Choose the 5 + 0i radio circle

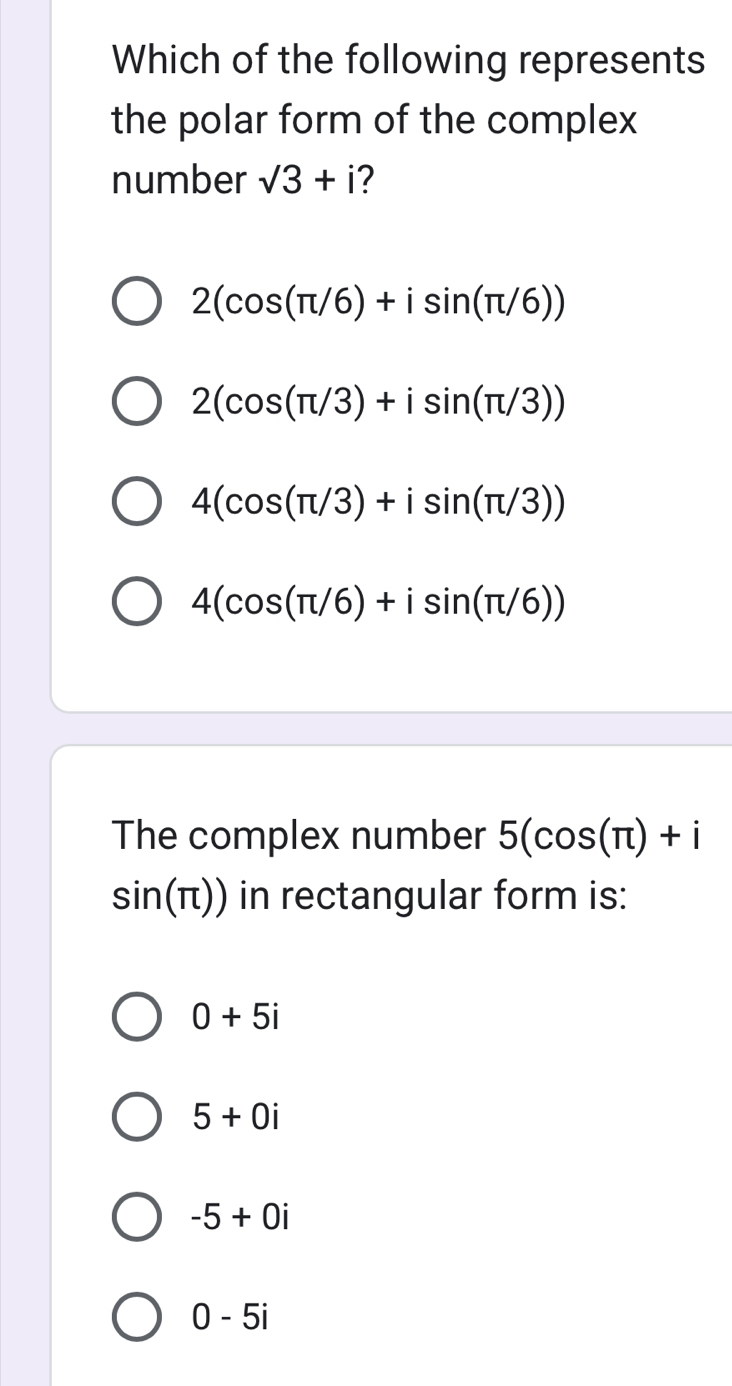pyautogui.click(x=136, y=1117)
